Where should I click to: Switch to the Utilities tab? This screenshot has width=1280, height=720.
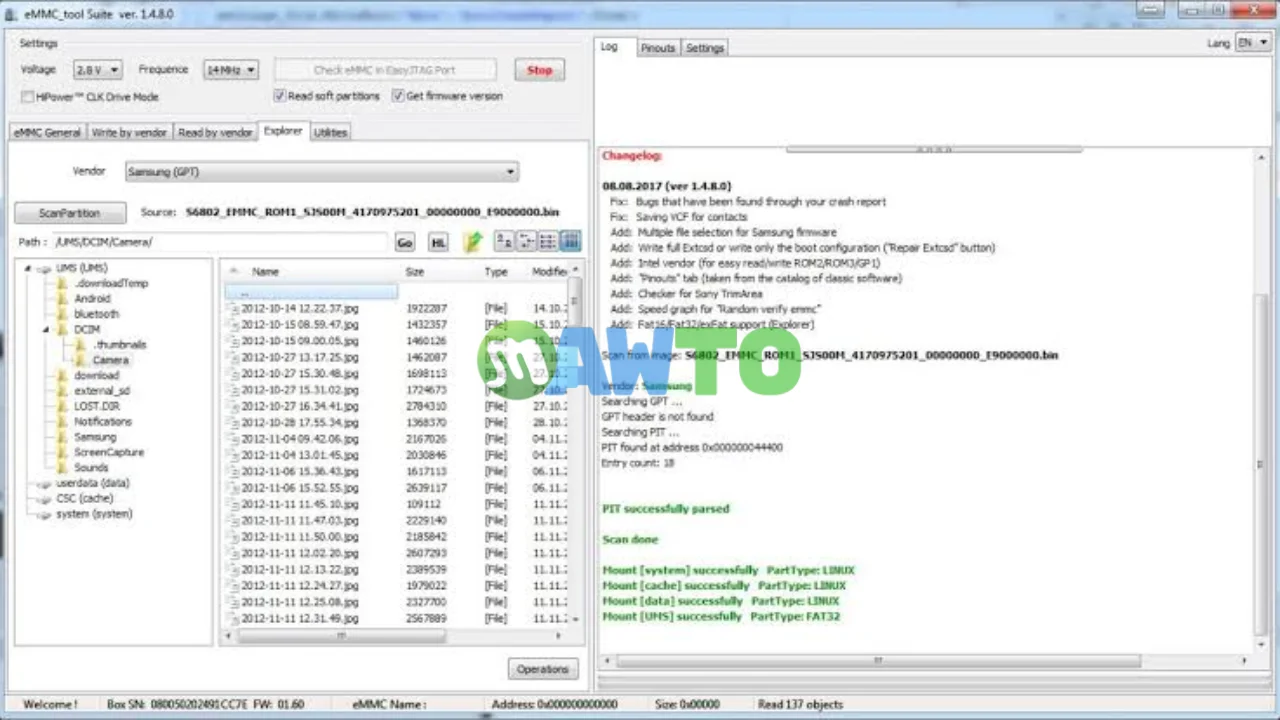330,132
